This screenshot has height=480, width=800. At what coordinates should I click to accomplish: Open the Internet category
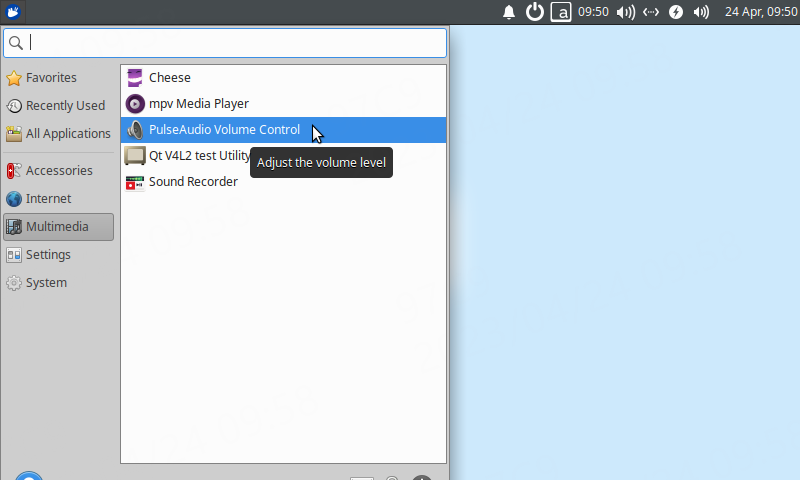(58, 198)
